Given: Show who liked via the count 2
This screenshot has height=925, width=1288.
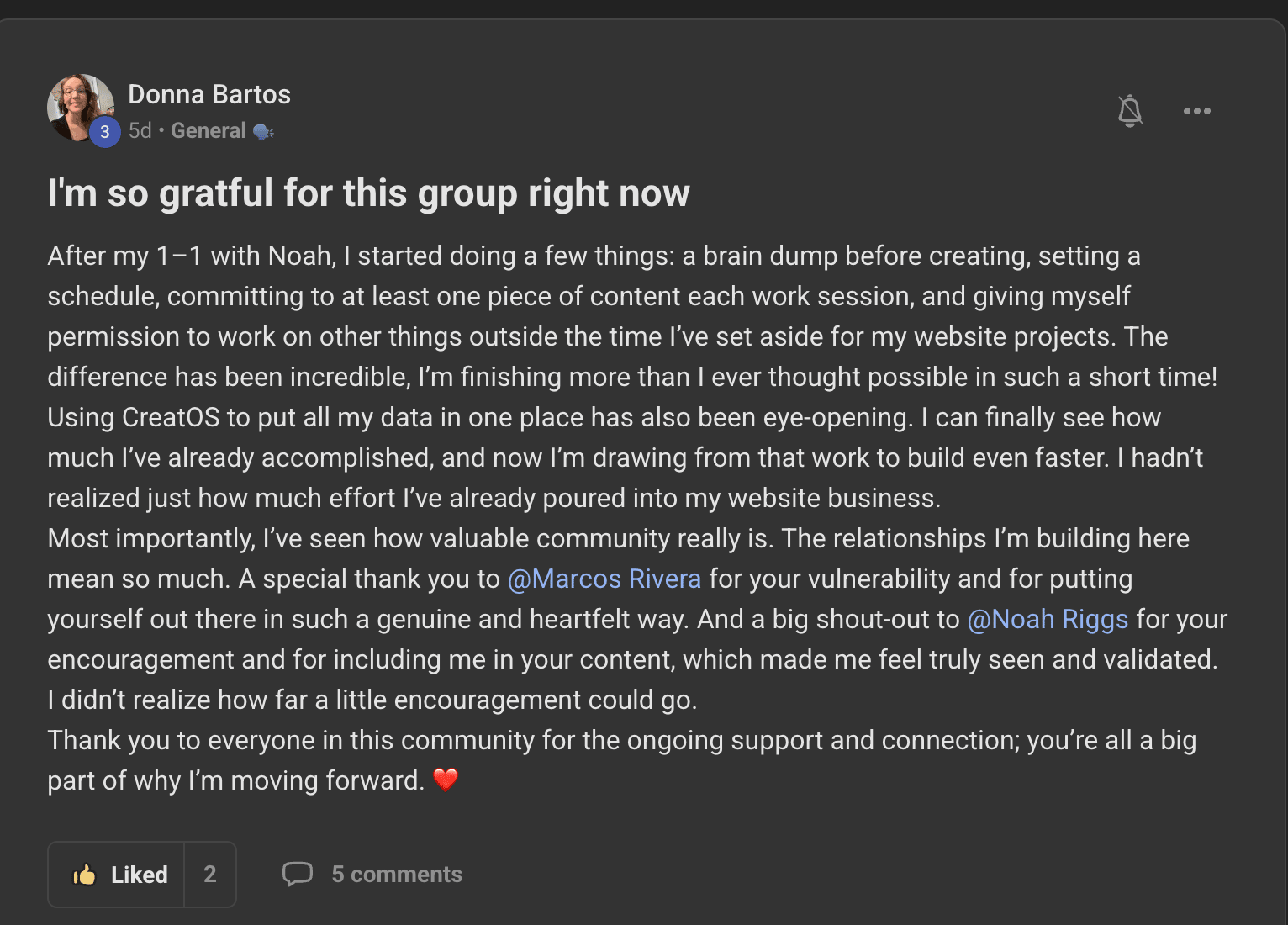Looking at the screenshot, I should [x=210, y=875].
